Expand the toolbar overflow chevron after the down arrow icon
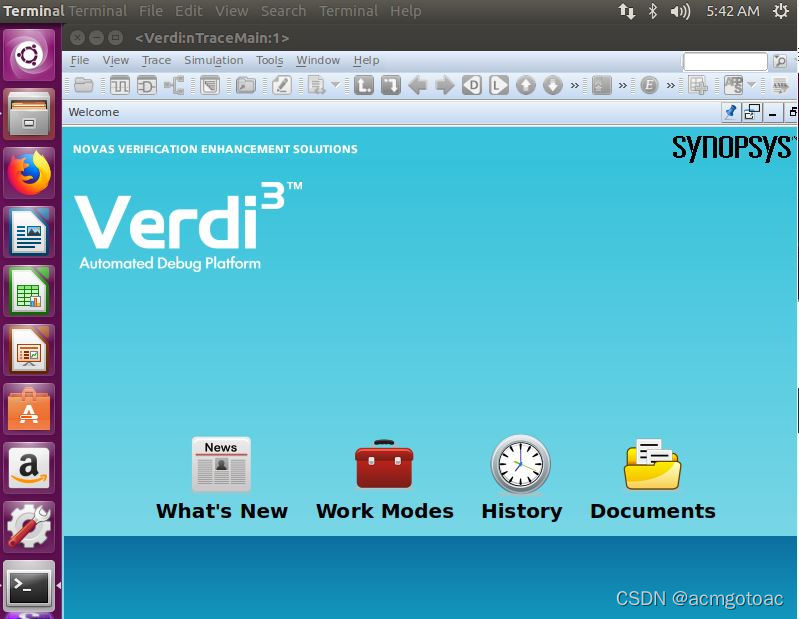 (x=574, y=85)
